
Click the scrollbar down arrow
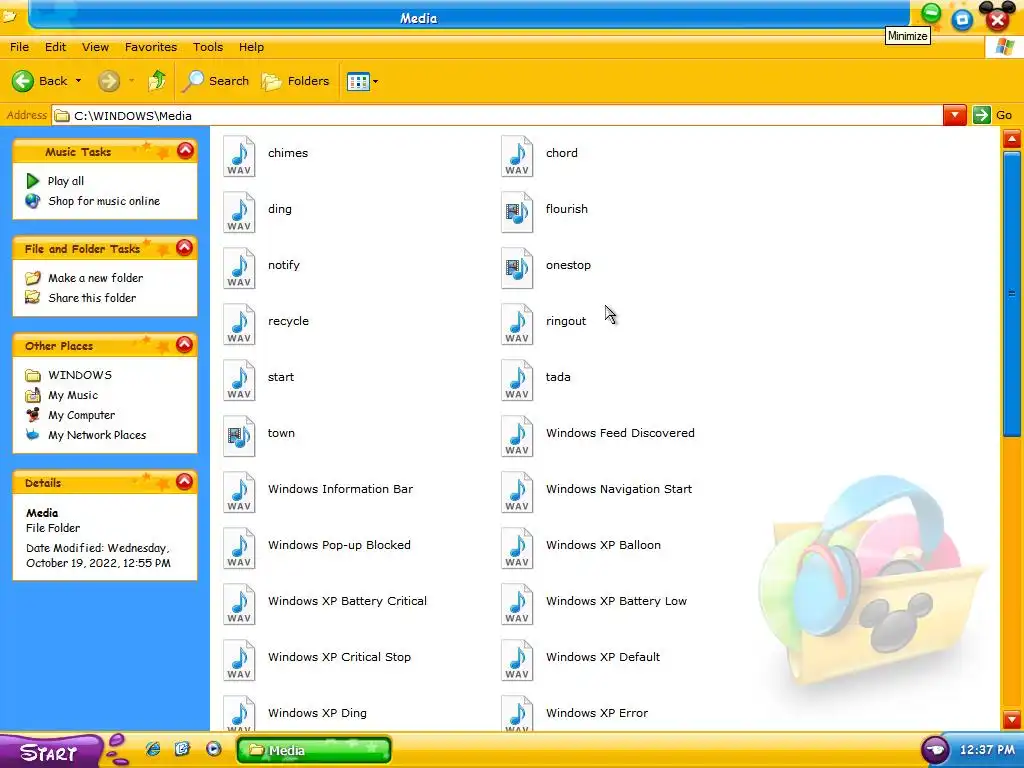(1012, 720)
